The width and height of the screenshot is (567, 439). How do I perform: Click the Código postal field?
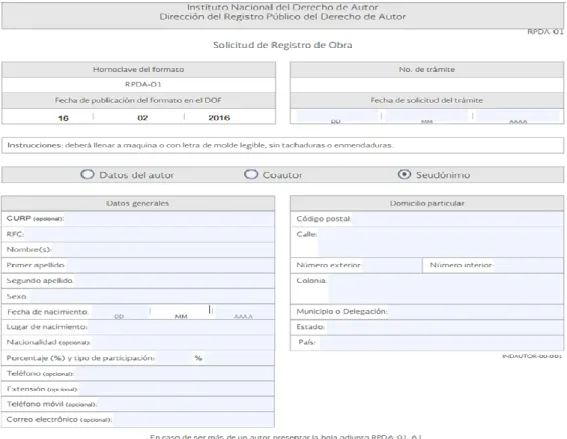click(458, 219)
